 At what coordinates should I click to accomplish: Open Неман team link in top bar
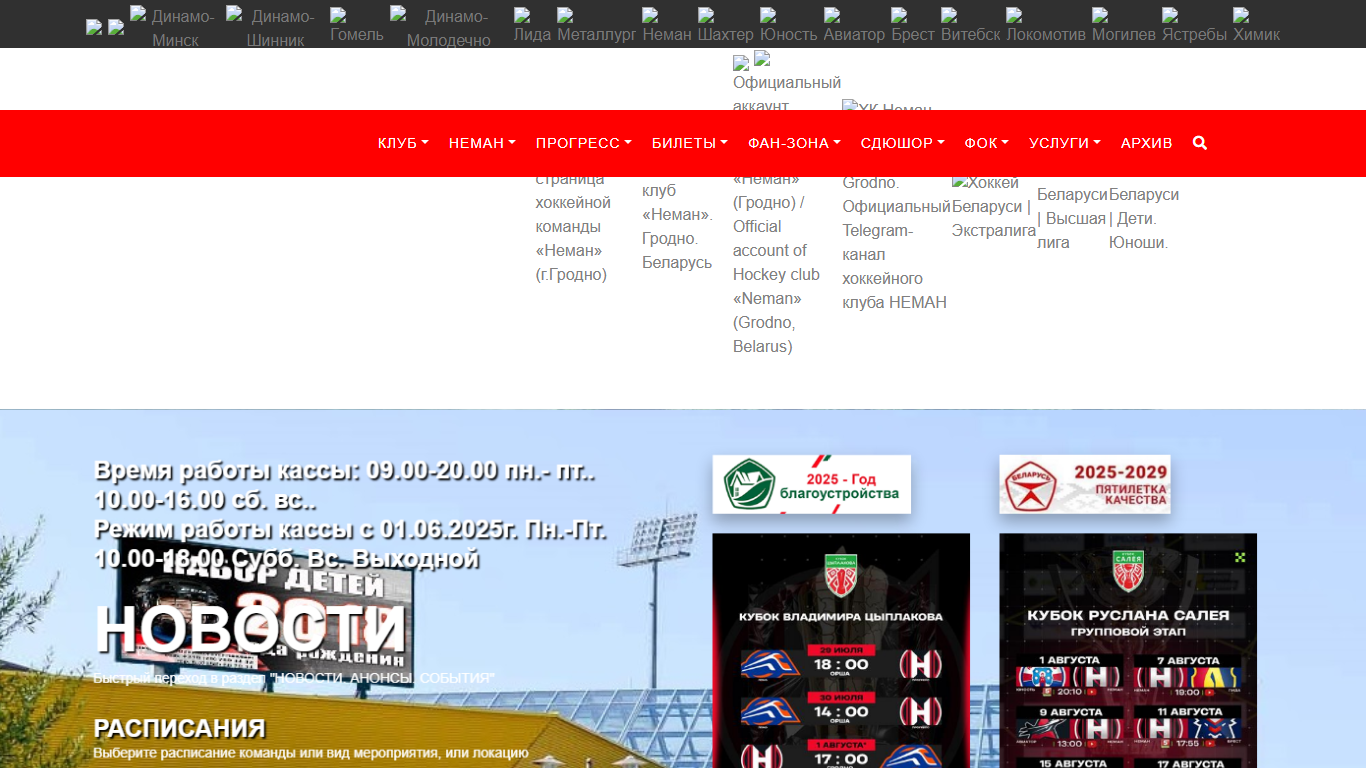click(667, 27)
